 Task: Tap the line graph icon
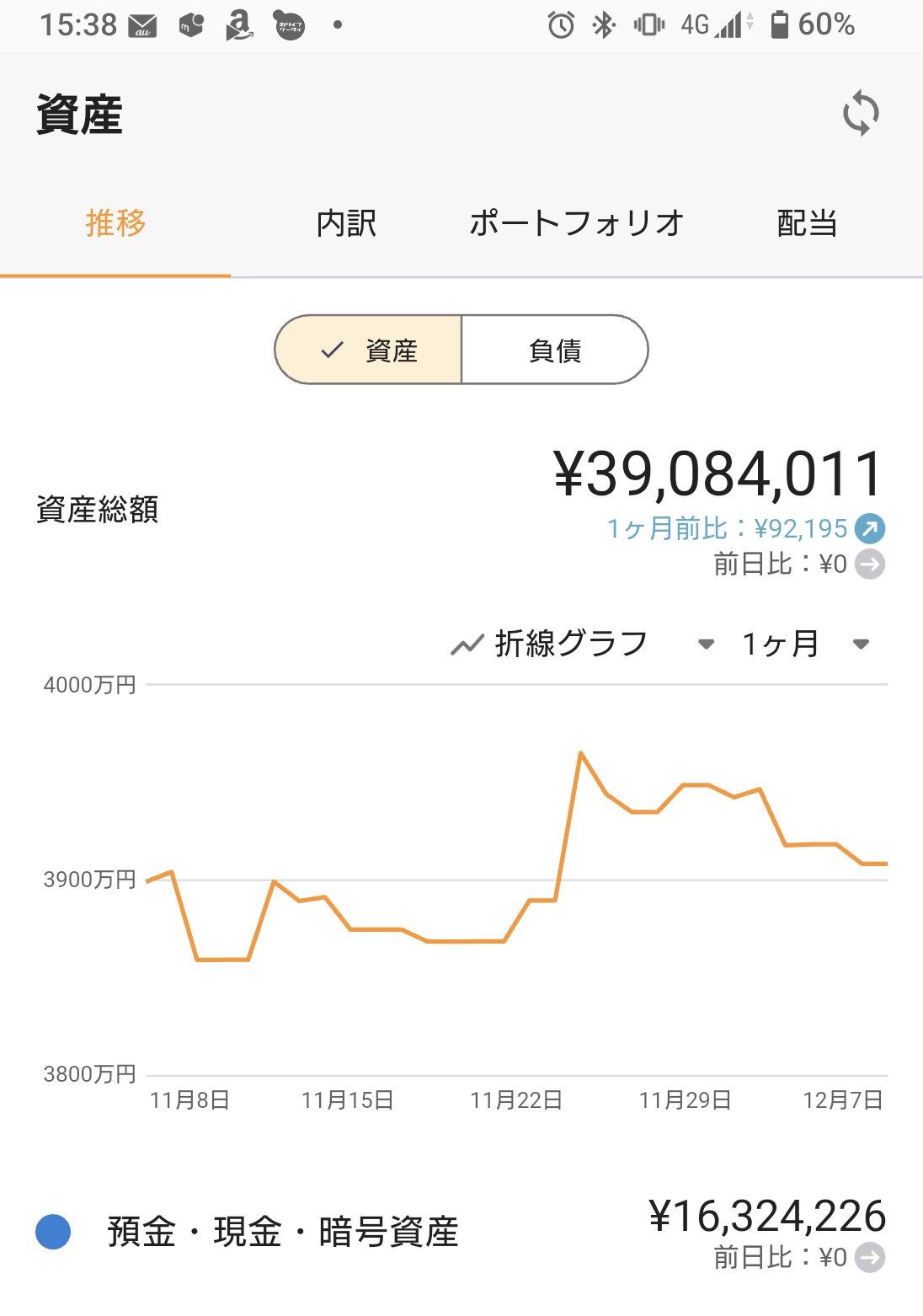click(x=467, y=645)
